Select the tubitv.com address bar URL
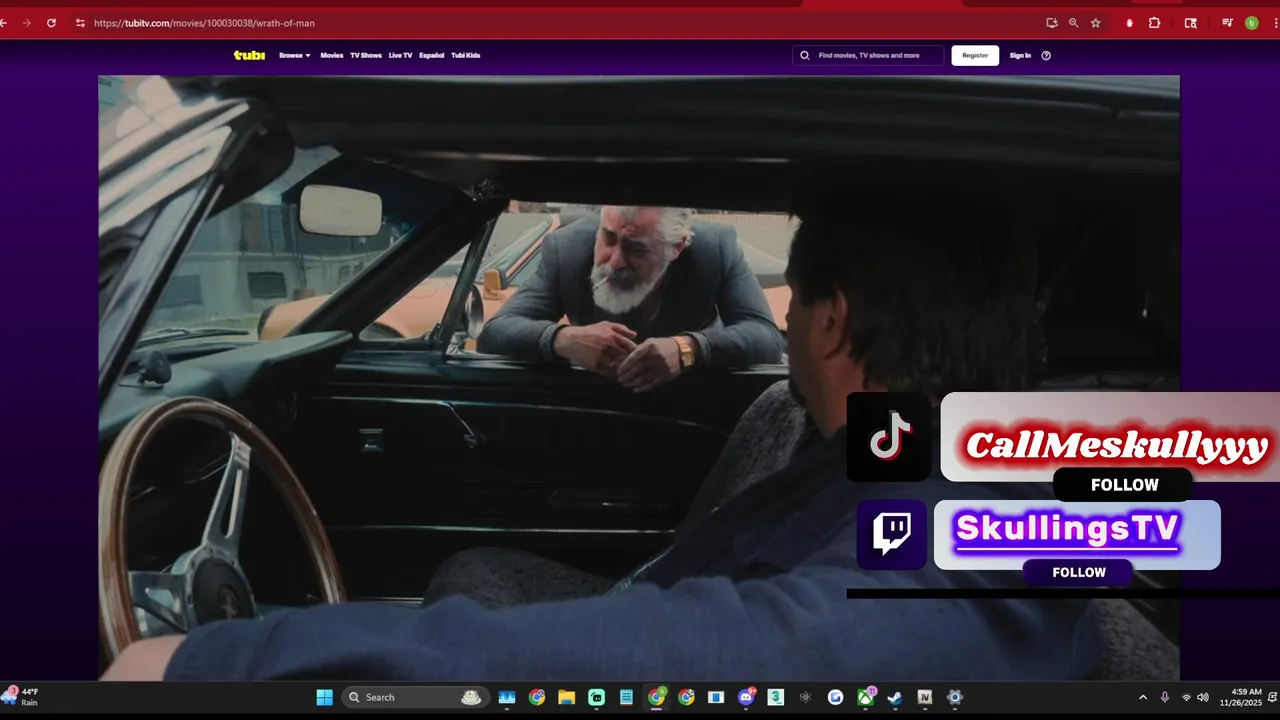1280x720 pixels. tap(204, 23)
